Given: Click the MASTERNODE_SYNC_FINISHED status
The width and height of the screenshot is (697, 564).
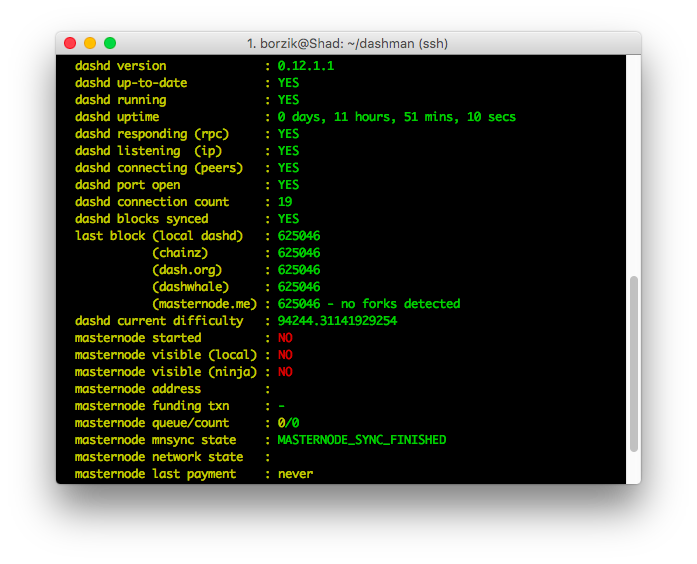Looking at the screenshot, I should (x=362, y=440).
